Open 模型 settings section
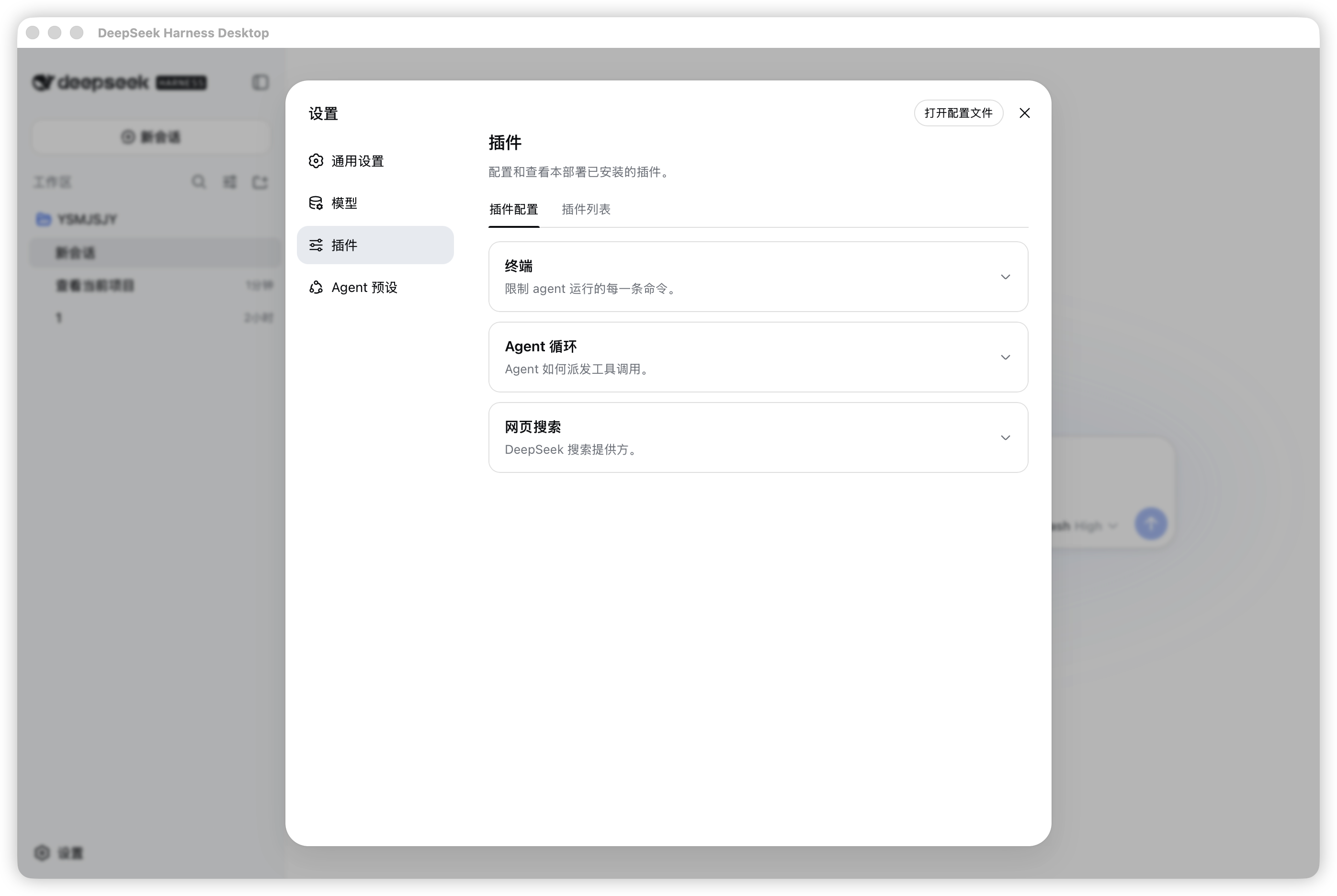This screenshot has width=1337, height=896. [375, 203]
